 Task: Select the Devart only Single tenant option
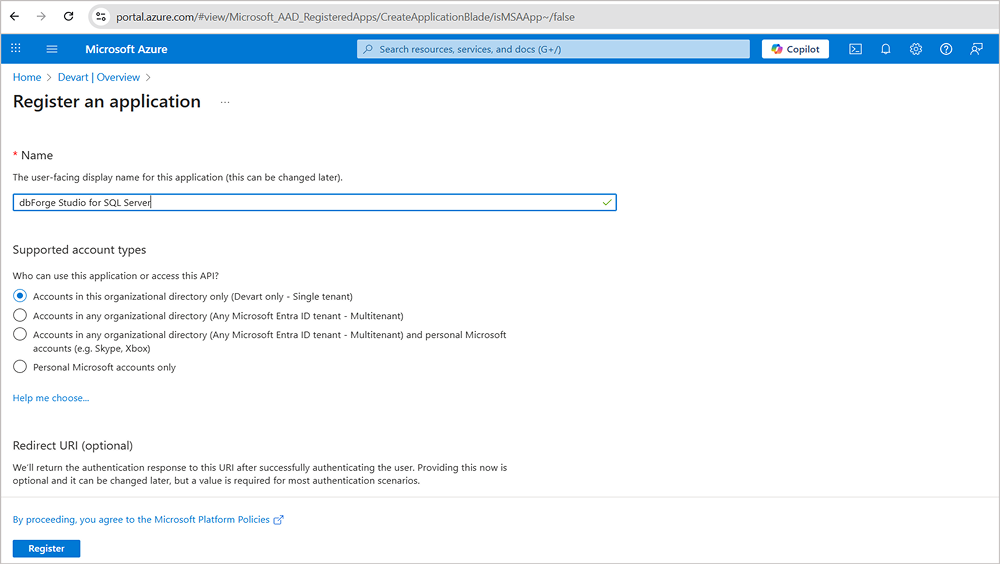coord(20,296)
